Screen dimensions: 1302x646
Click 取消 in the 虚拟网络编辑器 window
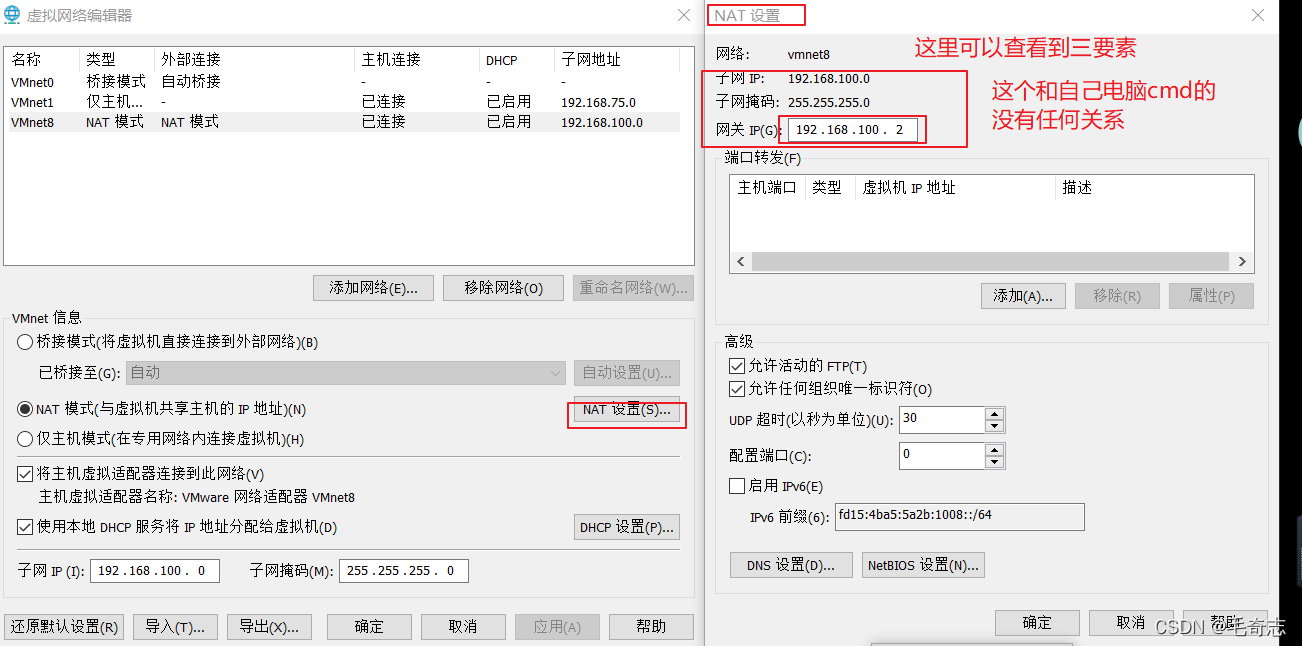pyautogui.click(x=463, y=627)
